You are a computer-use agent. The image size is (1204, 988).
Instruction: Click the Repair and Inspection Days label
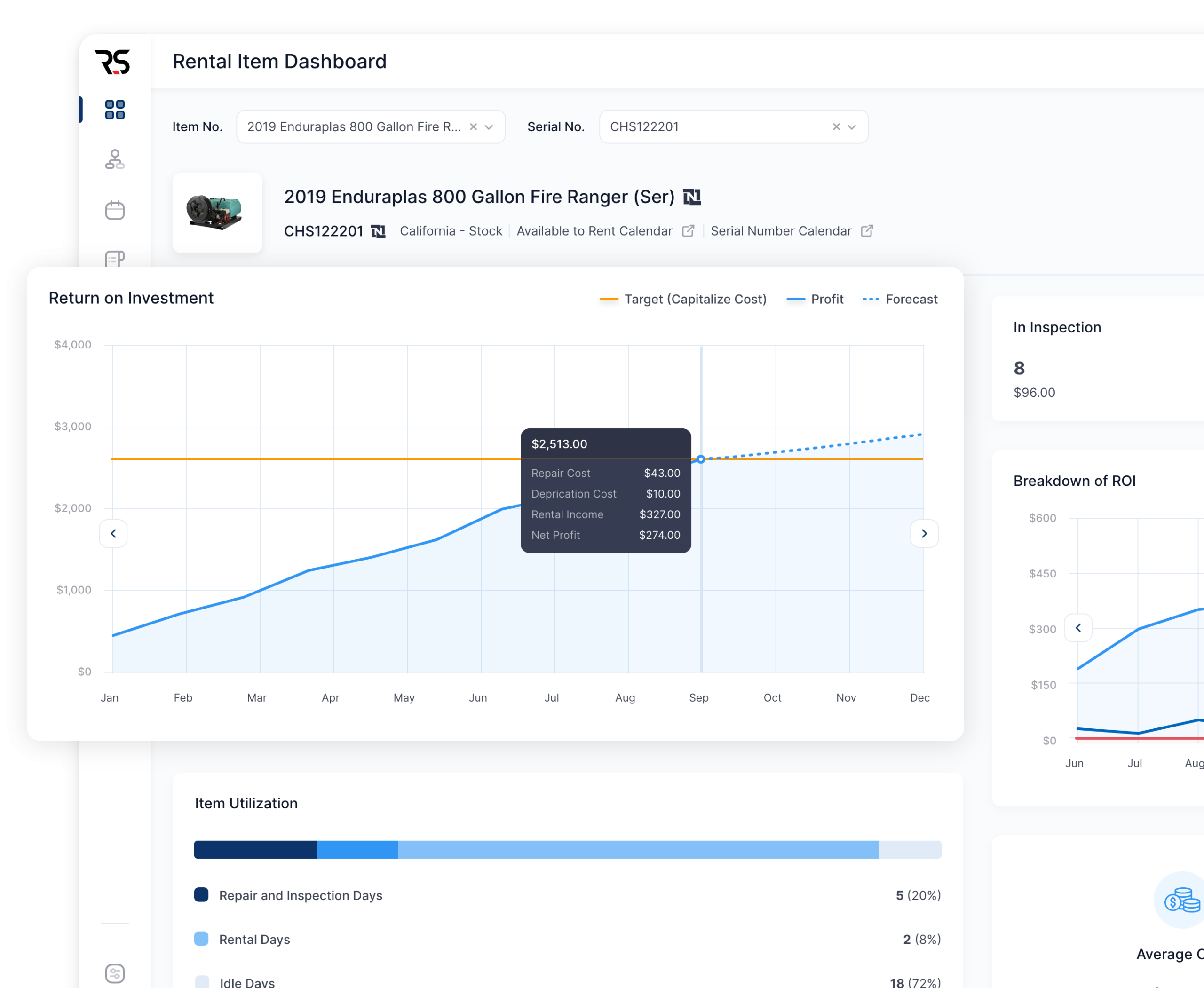pyautogui.click(x=301, y=896)
